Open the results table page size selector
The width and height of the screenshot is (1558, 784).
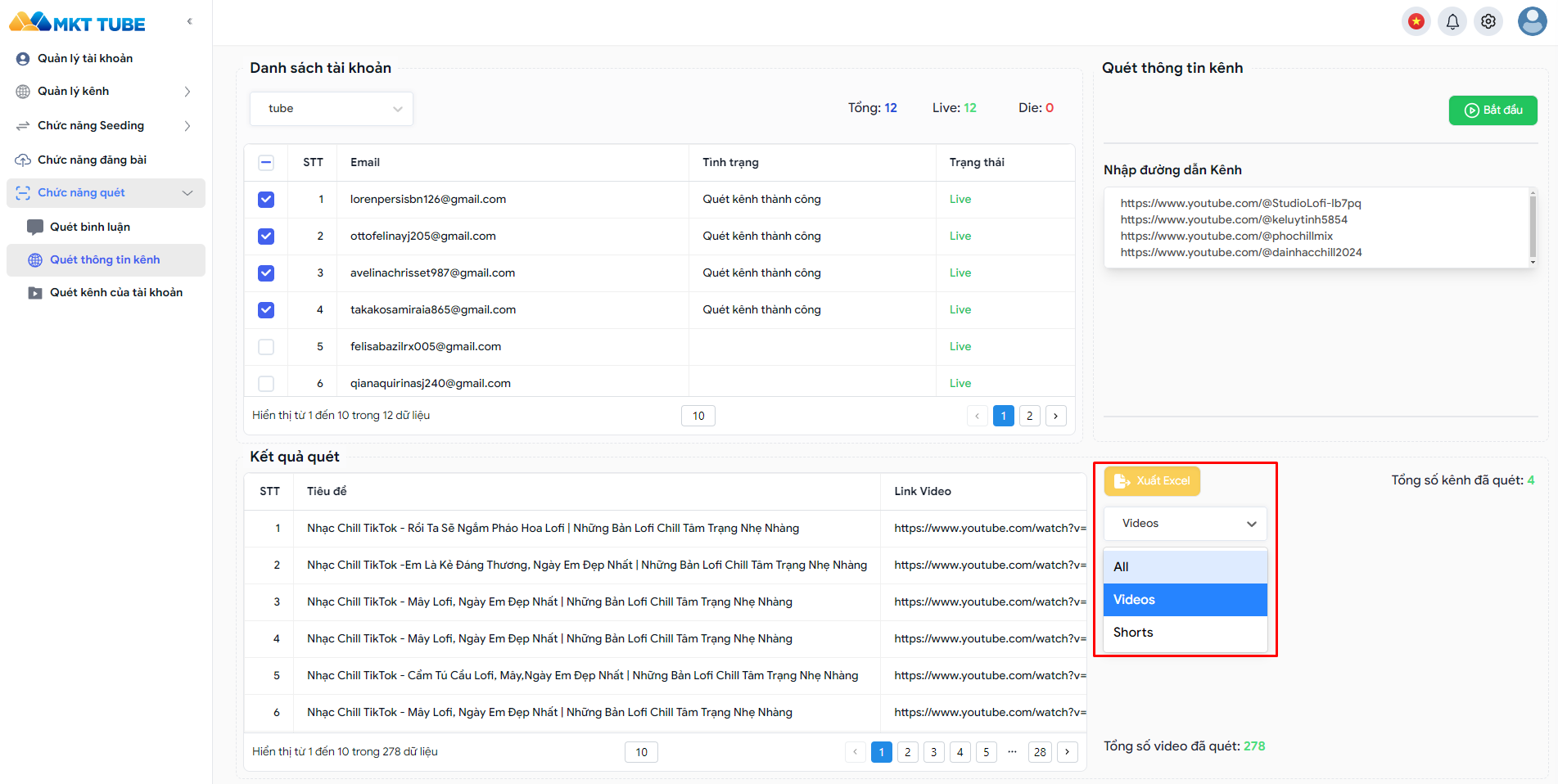click(x=642, y=752)
